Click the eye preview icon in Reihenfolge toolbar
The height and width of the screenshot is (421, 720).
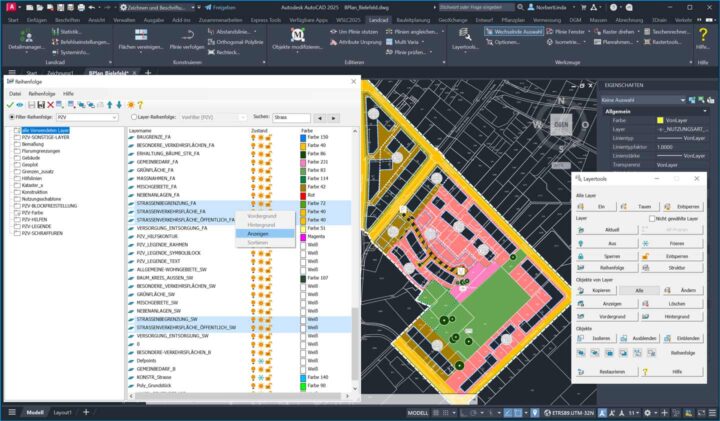pos(20,105)
